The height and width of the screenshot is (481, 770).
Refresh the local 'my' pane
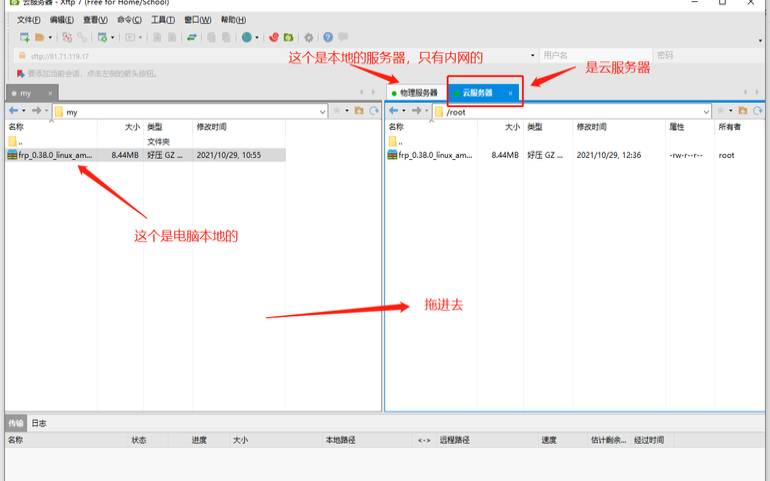point(374,111)
